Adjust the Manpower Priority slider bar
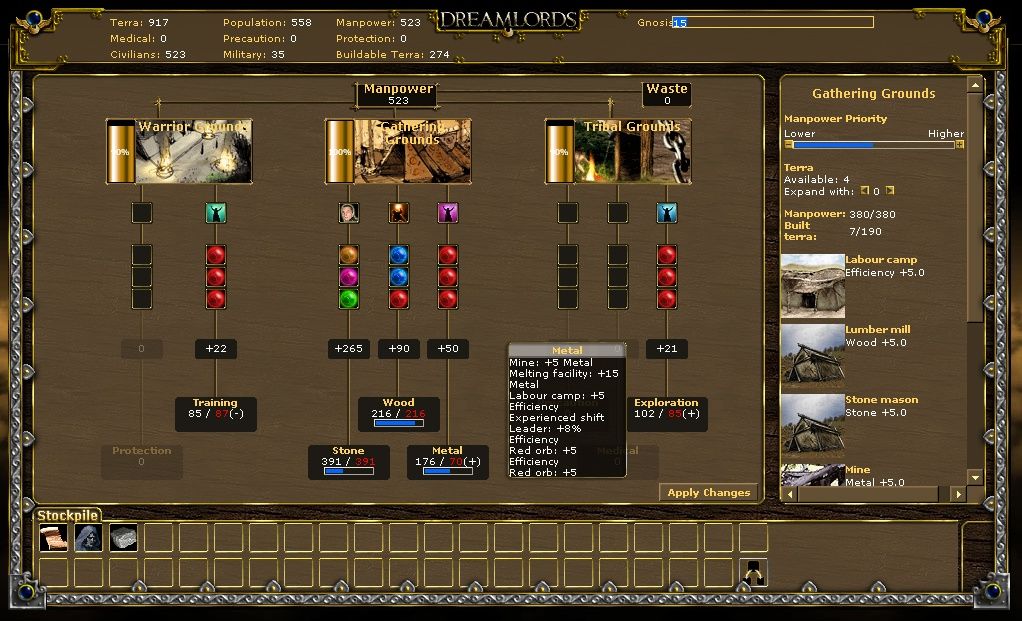This screenshot has height=621, width=1022. (x=874, y=145)
